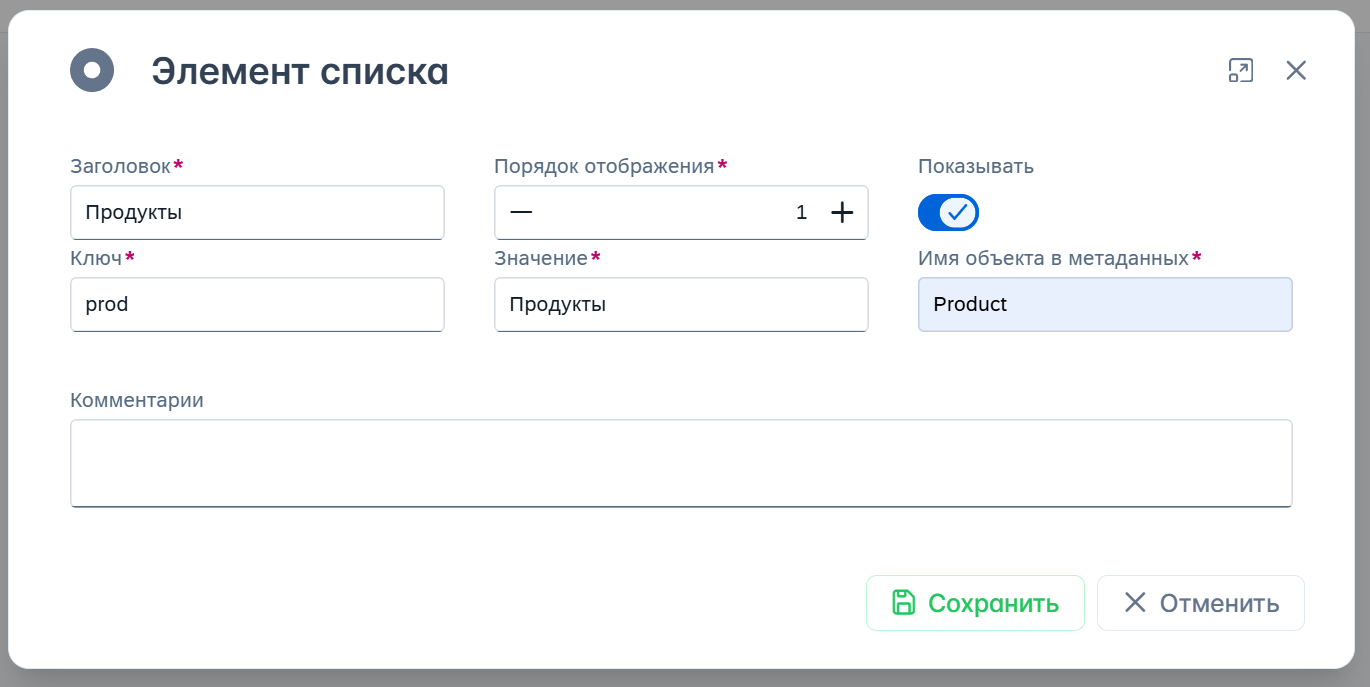Click the Ключ field label
1370x687 pixels.
[96, 258]
